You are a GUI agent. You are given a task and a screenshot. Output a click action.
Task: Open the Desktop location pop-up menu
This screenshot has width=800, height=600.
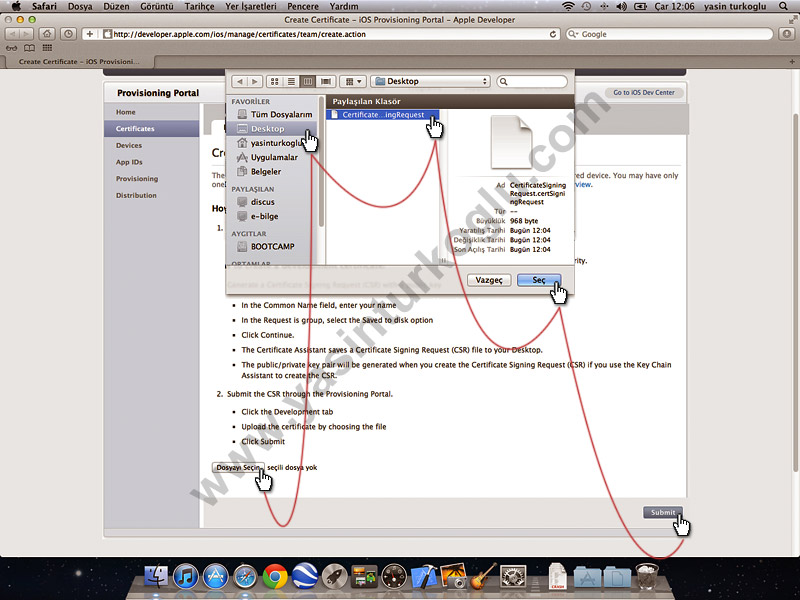[431, 82]
